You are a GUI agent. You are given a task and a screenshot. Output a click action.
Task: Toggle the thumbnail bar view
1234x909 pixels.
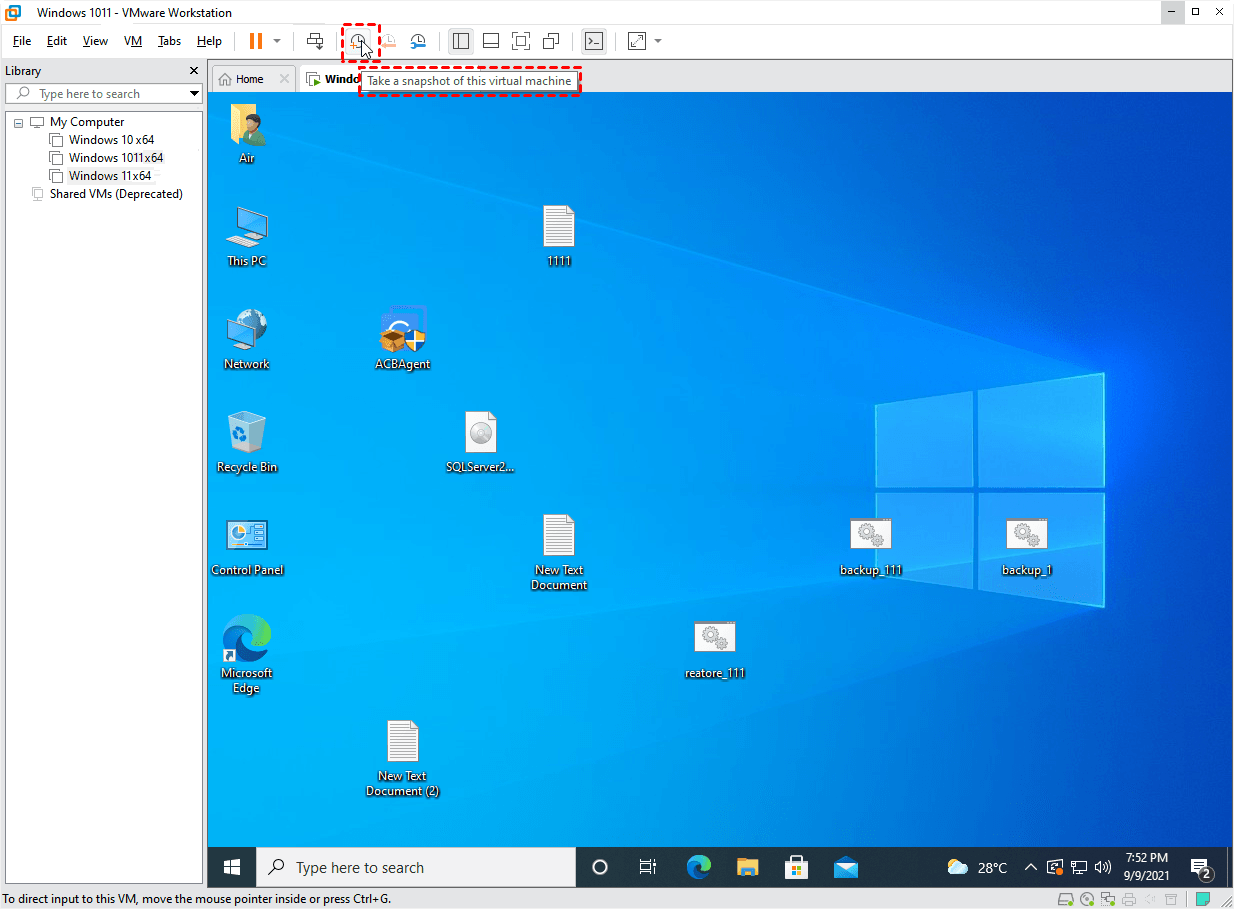coord(490,41)
